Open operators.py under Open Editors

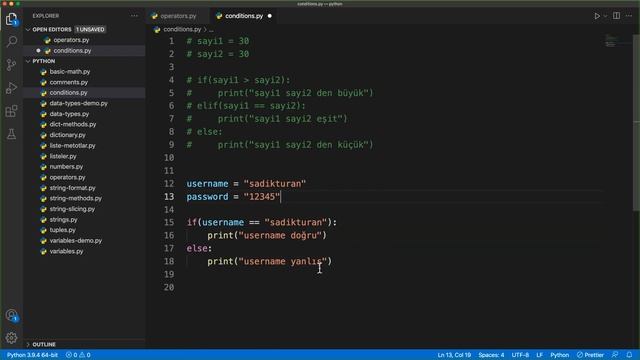click(71, 40)
